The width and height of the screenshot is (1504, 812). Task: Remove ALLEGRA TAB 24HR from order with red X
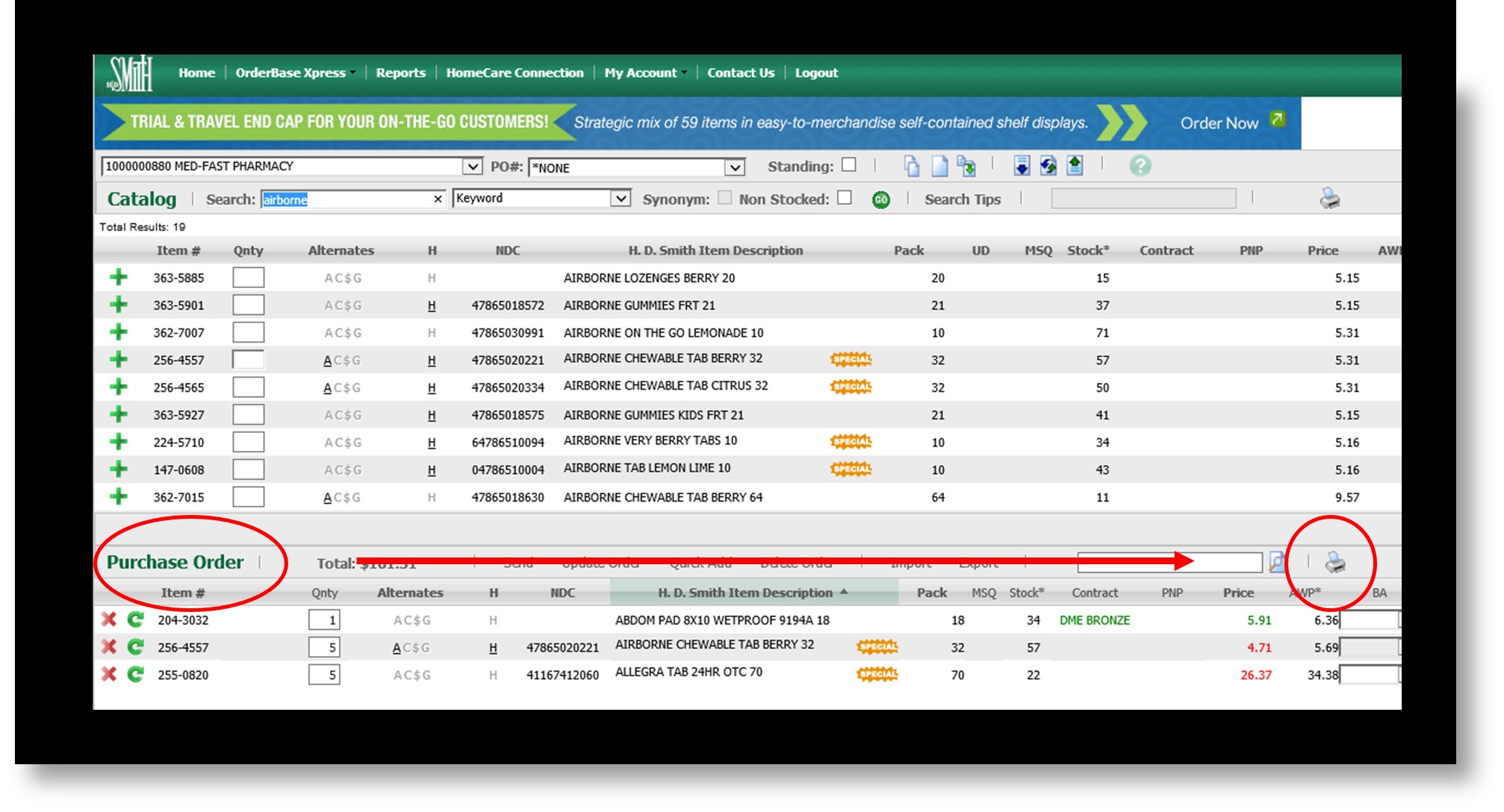point(109,675)
